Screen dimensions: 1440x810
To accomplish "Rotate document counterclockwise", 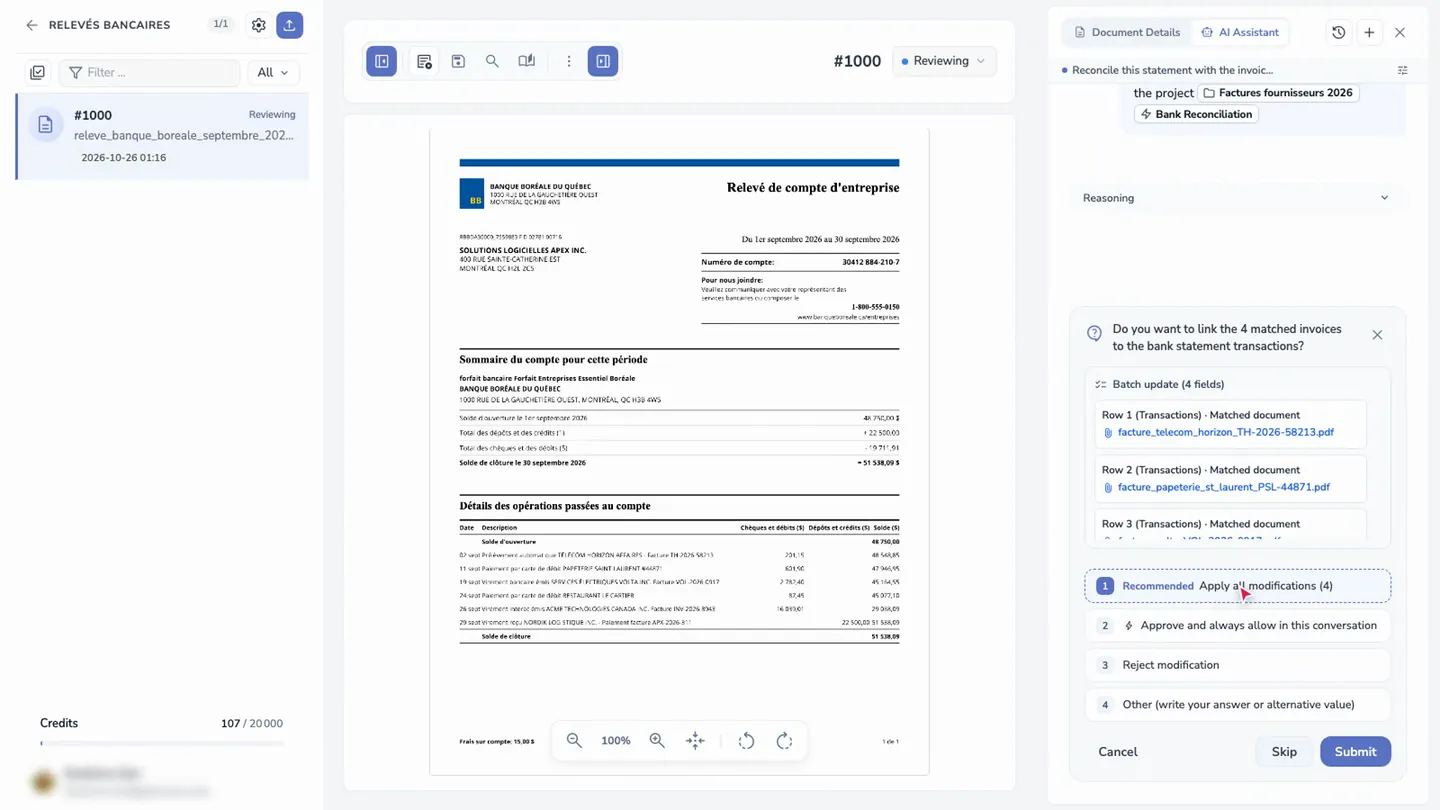I will [x=746, y=741].
